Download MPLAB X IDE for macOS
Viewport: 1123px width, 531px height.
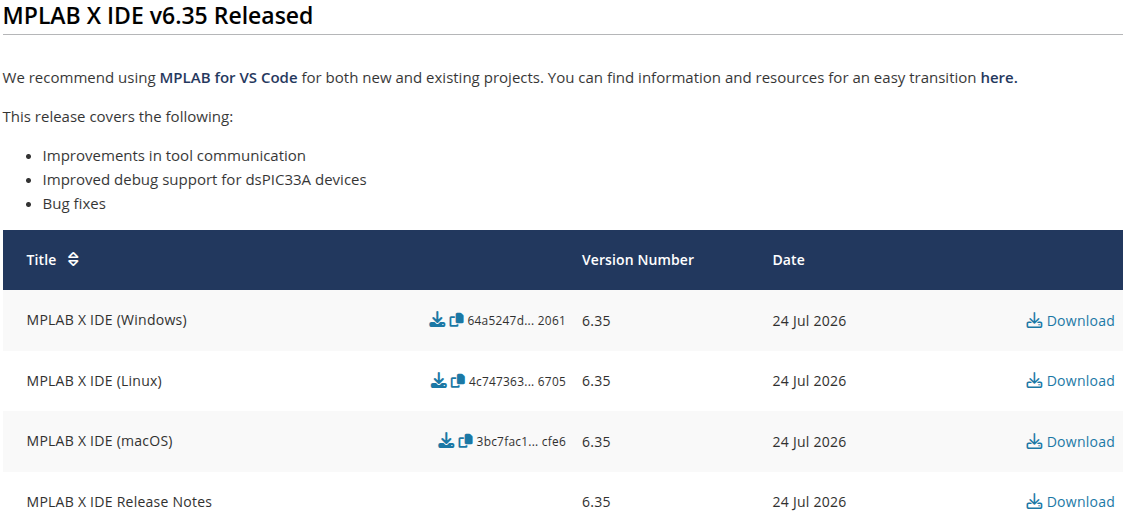click(1070, 441)
